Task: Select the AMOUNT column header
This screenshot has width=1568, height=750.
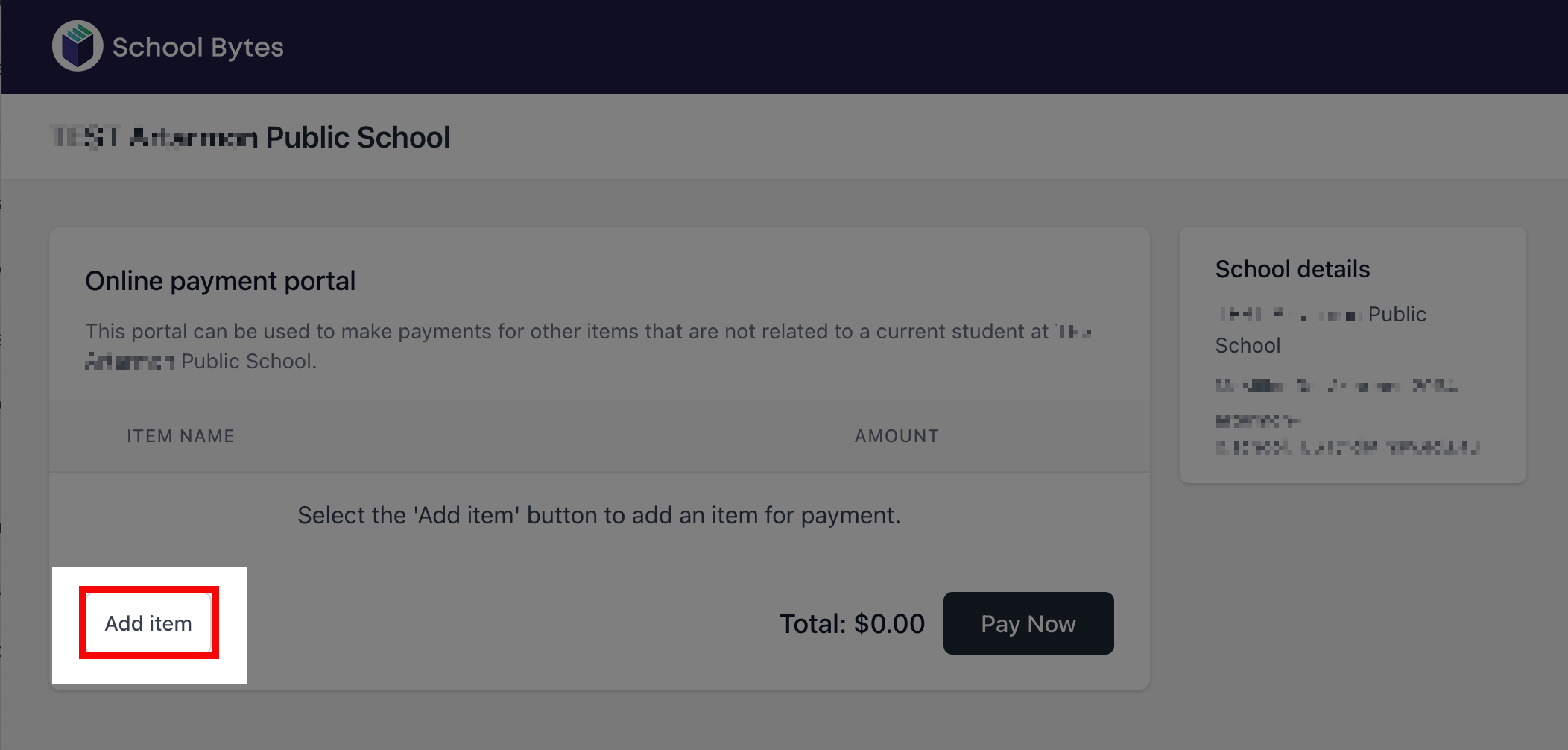Action: pyautogui.click(x=896, y=436)
